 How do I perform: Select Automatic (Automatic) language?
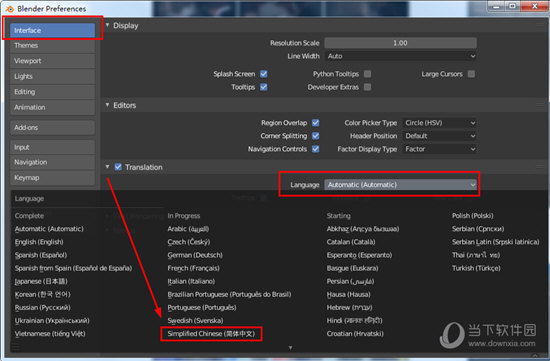point(49,229)
